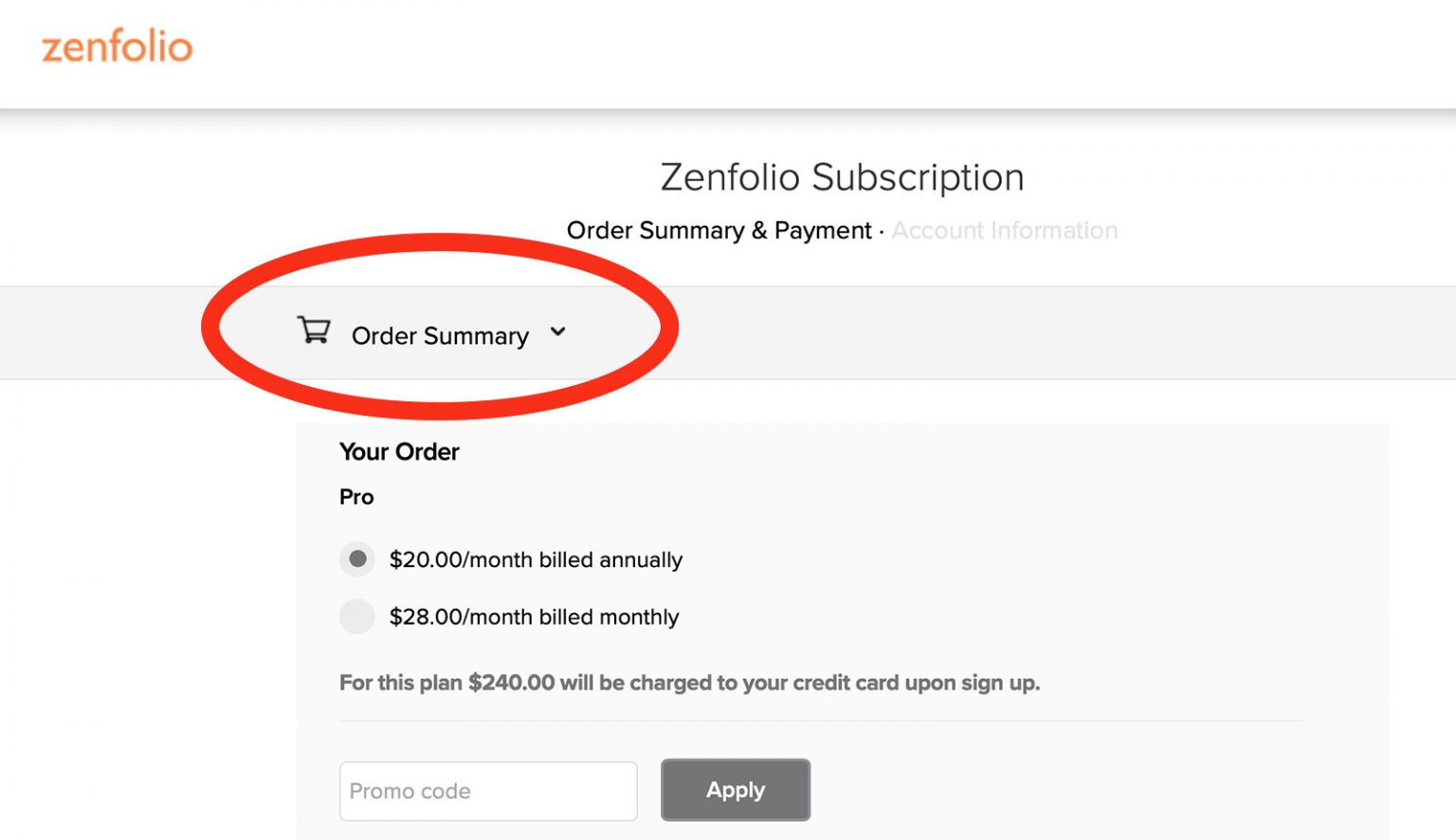Click inside the Promo code field
Viewport: 1456px width, 840px height.
[487, 791]
